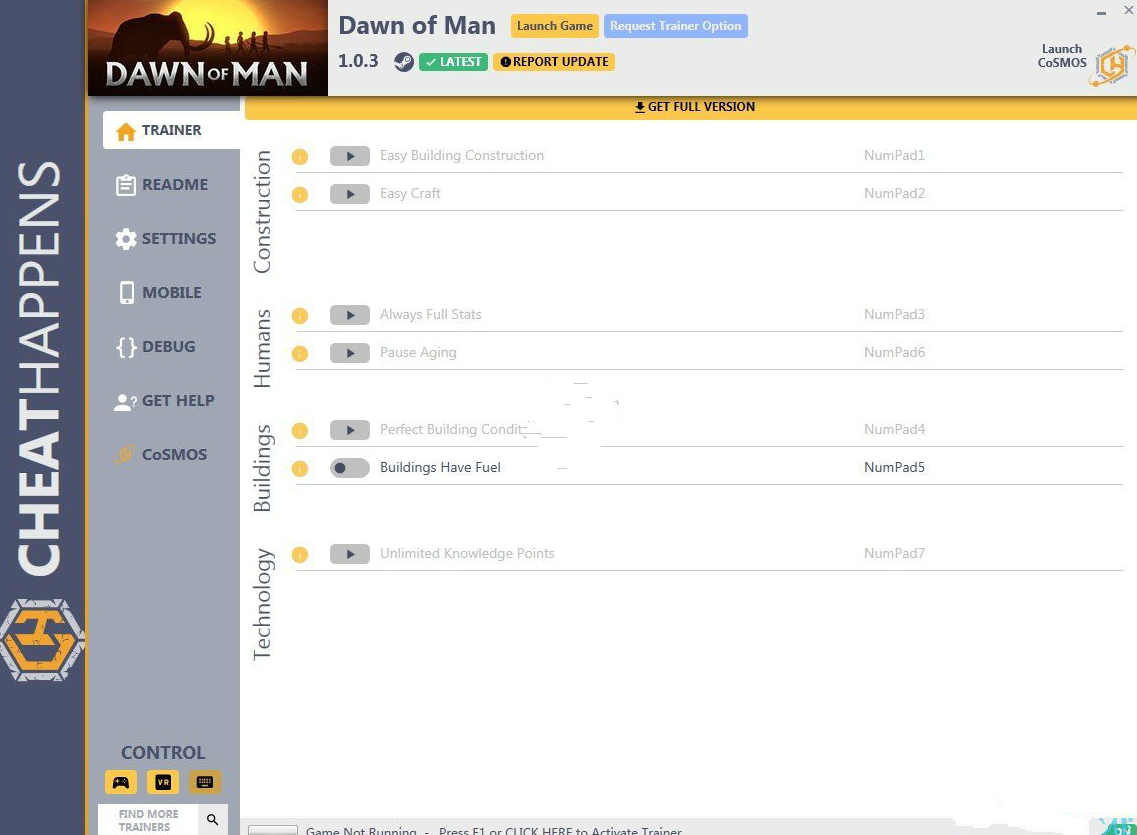
Task: Activate Always Full Stats play button
Action: 350,315
